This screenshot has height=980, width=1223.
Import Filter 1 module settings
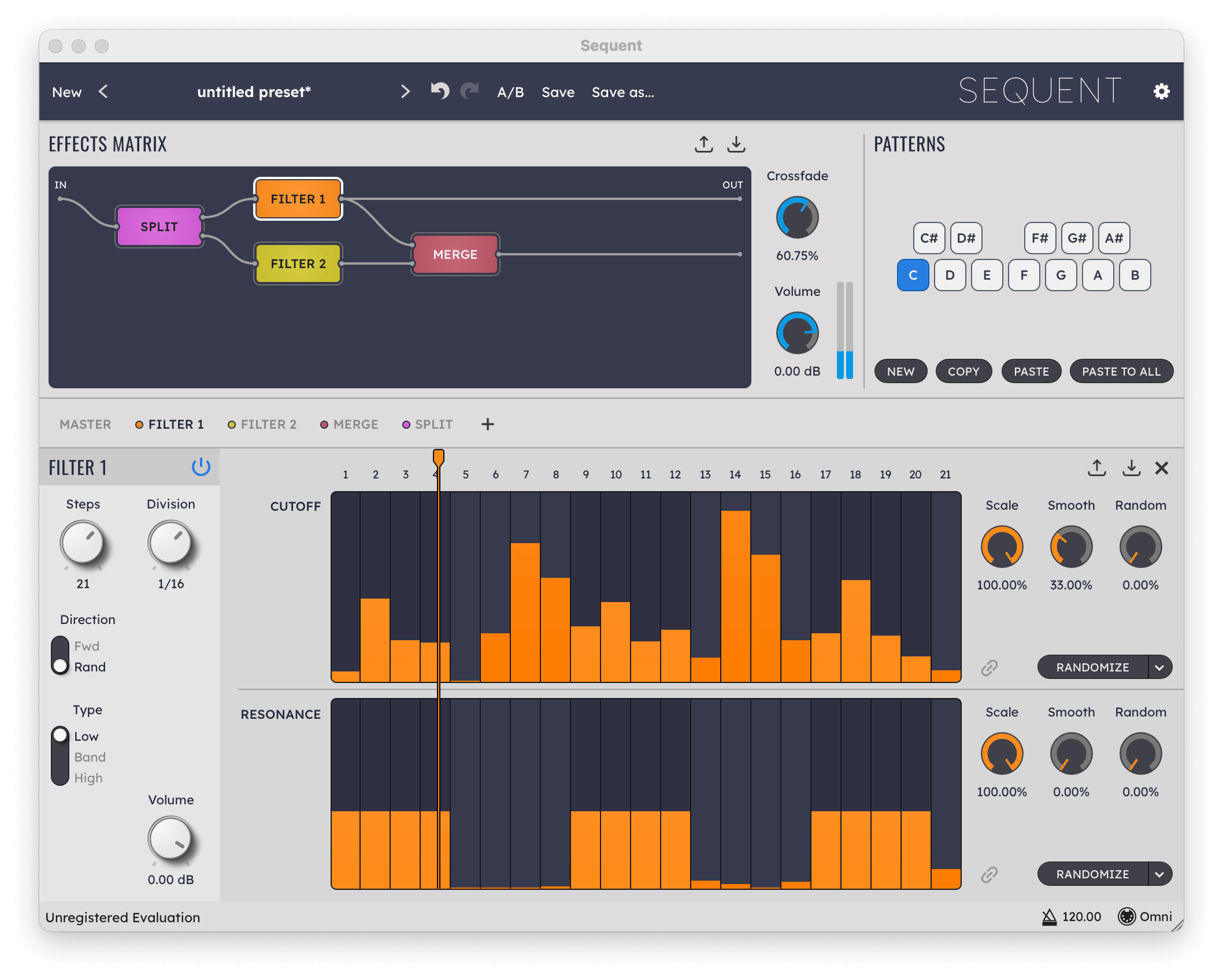tap(1131, 467)
